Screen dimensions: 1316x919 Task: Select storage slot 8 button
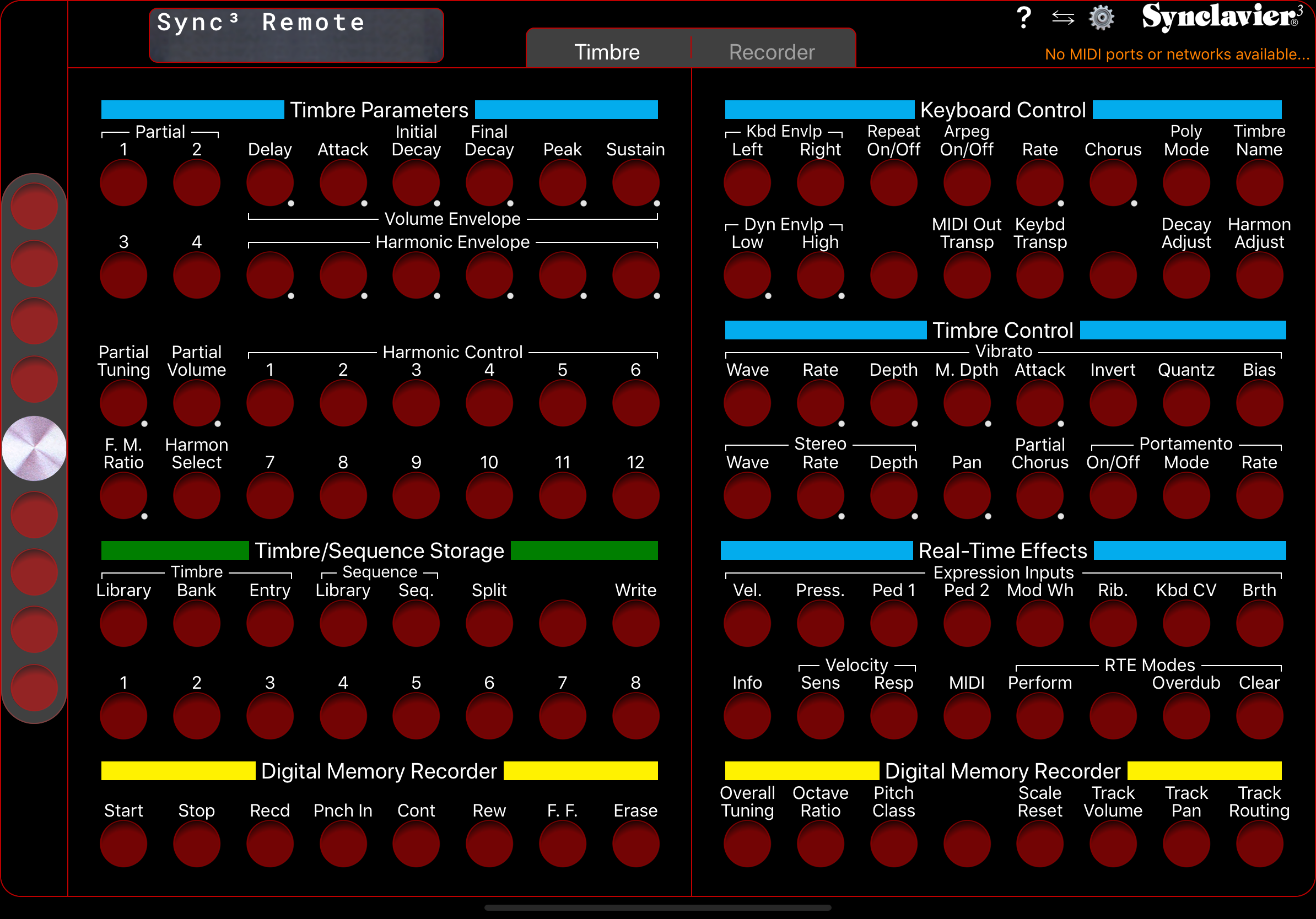click(x=636, y=716)
